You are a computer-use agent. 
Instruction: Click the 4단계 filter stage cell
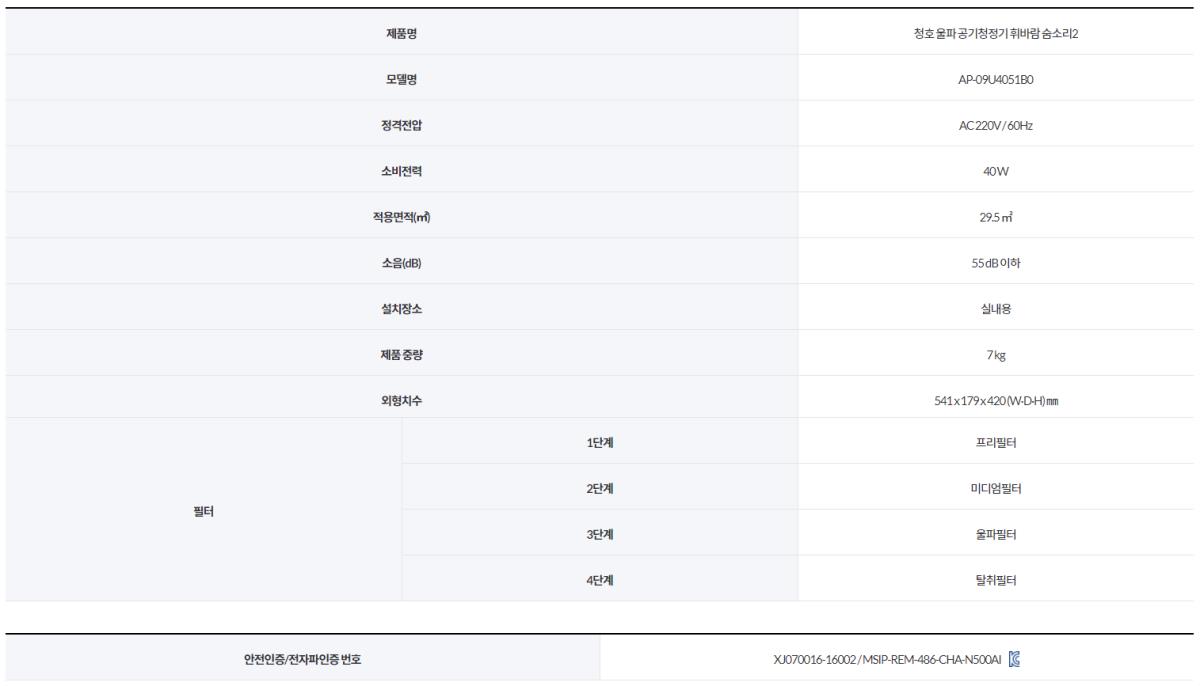click(x=599, y=580)
